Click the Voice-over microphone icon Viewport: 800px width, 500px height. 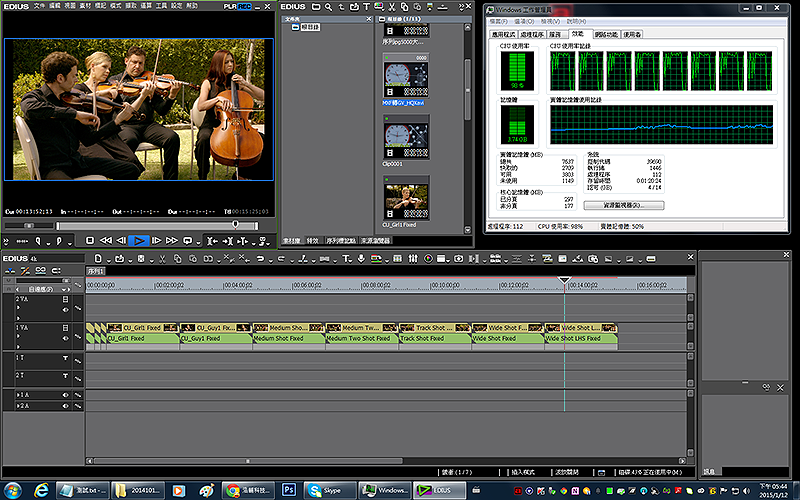(361, 259)
